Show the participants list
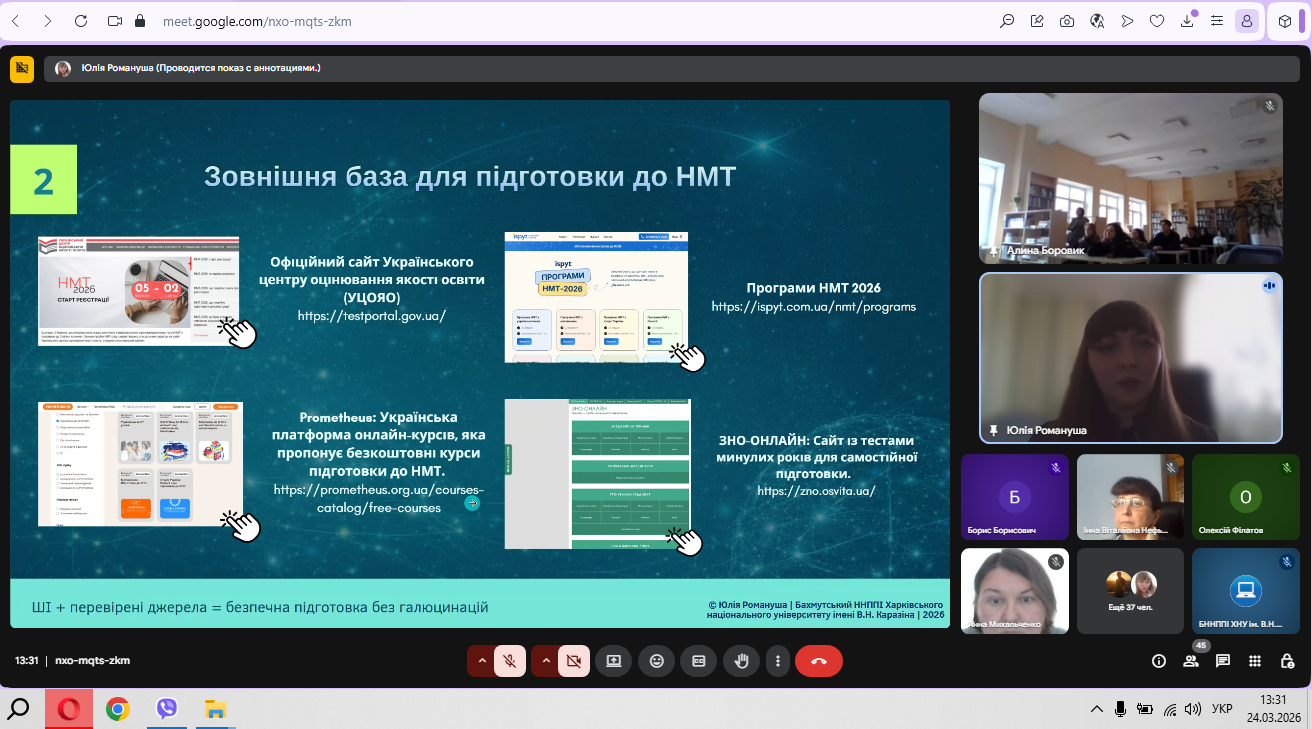 coord(1190,661)
